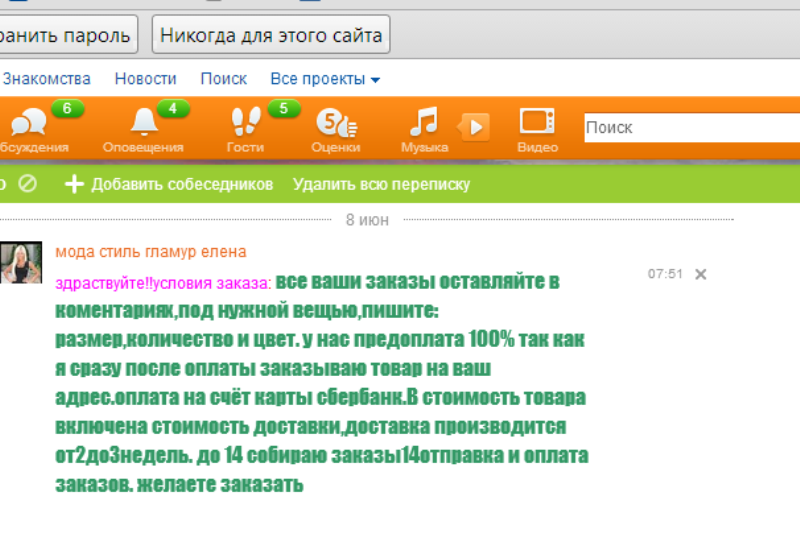800x533 pixels.
Task: Click Никогда для этого сайта button
Action: tap(271, 35)
